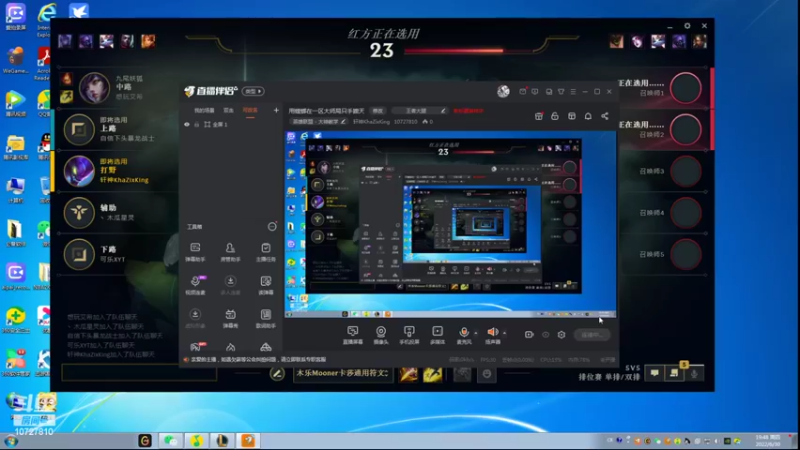Image resolution: width=800 pixels, height=450 pixels.
Task: Open the rune page dropdown 木乐Mooner卡莎通用符文
Action: coord(342,373)
